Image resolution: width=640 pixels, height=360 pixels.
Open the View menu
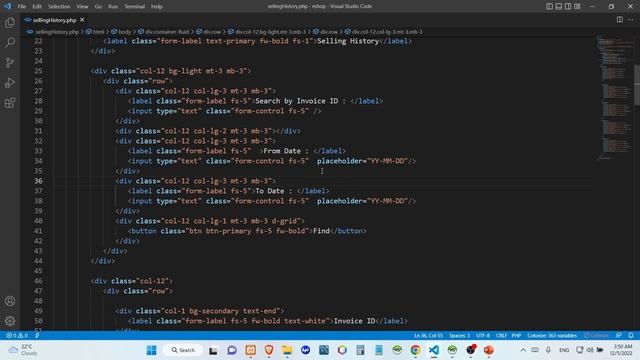[82, 7]
